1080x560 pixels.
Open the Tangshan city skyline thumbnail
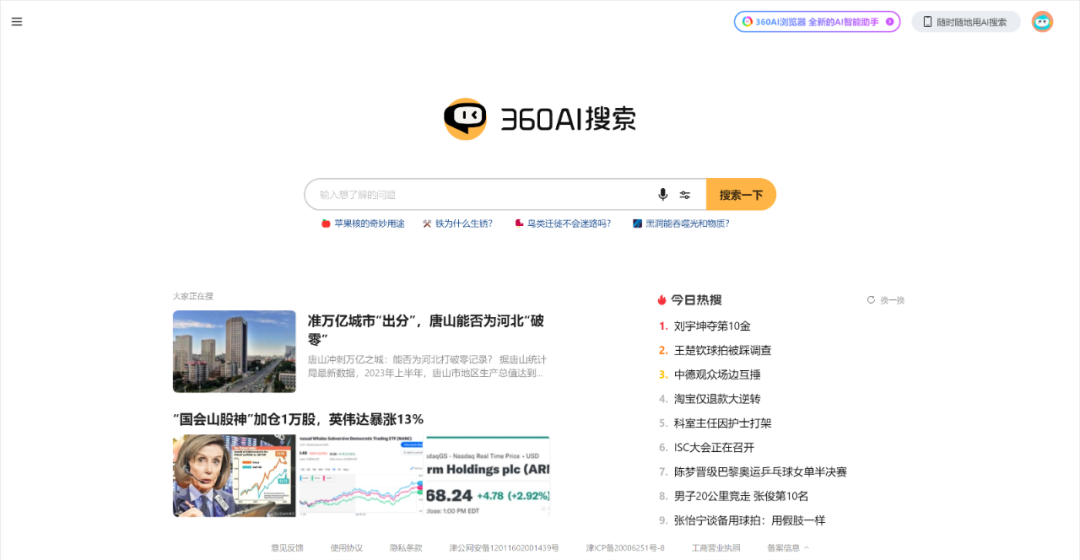point(234,351)
